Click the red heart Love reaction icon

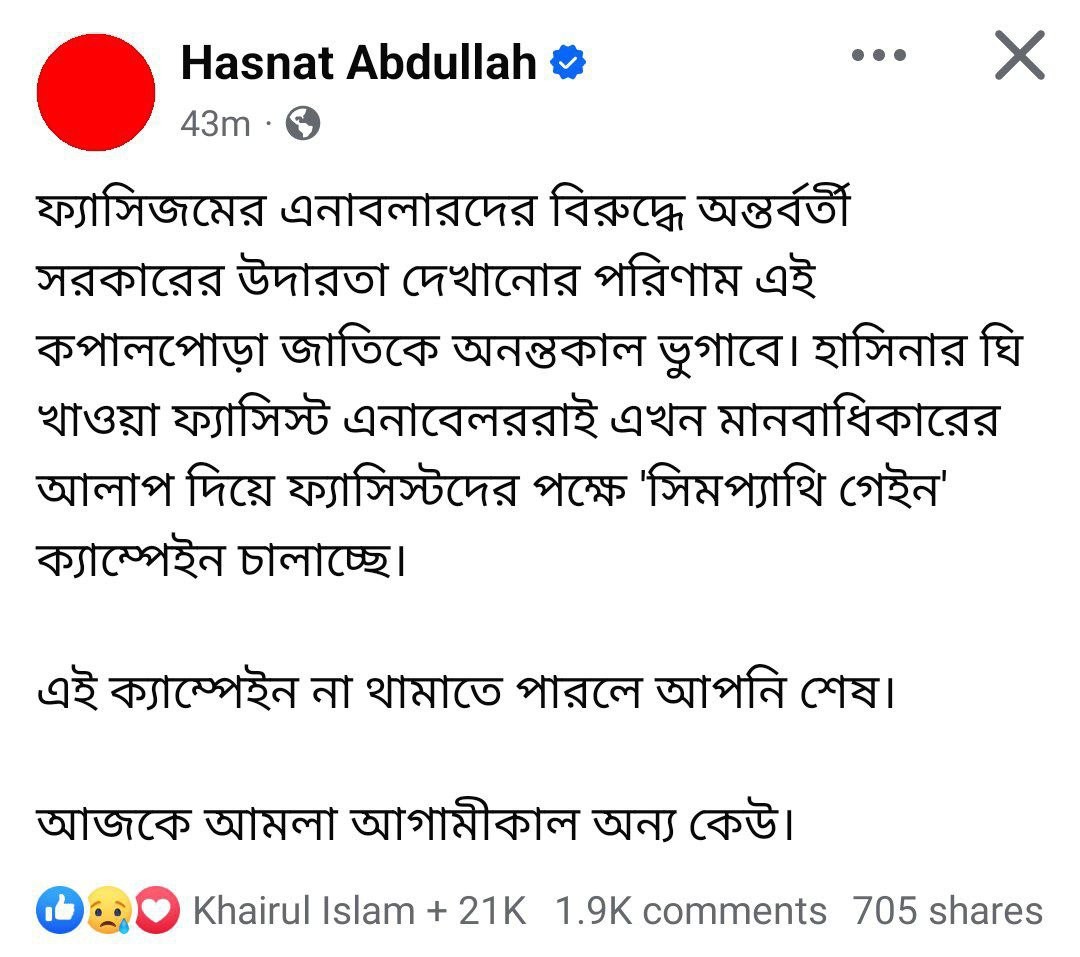click(x=156, y=910)
